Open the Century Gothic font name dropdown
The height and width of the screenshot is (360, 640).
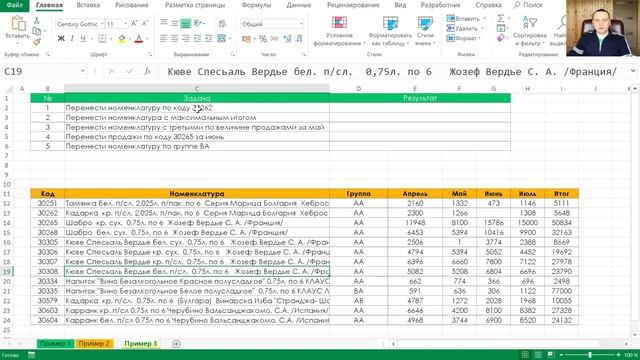tap(102, 24)
